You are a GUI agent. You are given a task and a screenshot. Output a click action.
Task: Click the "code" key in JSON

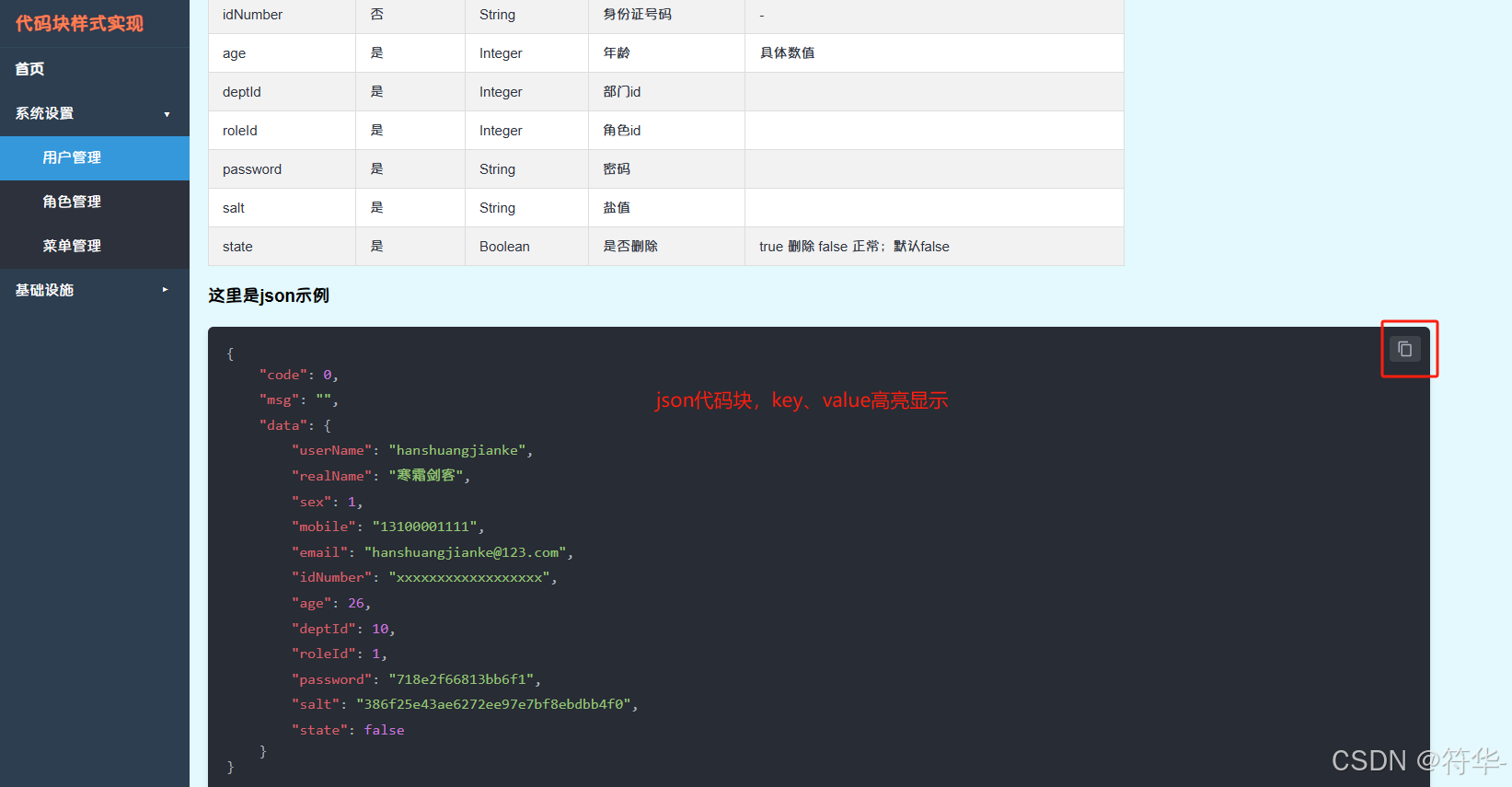(x=283, y=375)
